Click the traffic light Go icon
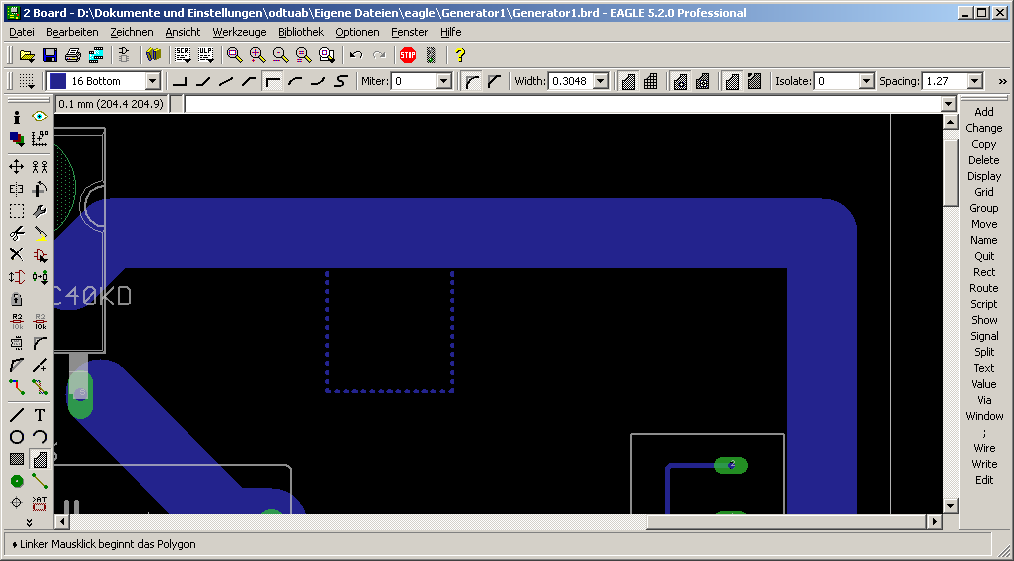 pos(431,55)
